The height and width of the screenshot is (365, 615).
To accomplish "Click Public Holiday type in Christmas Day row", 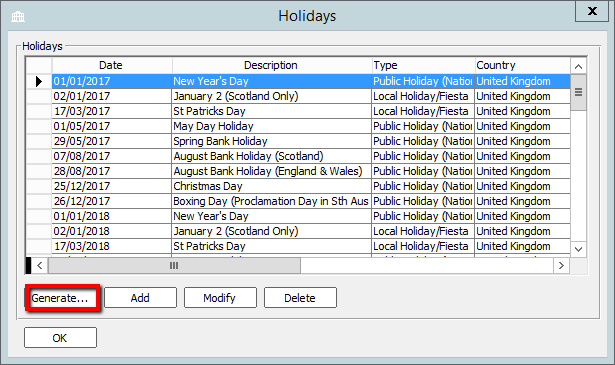I will pyautogui.click(x=423, y=186).
